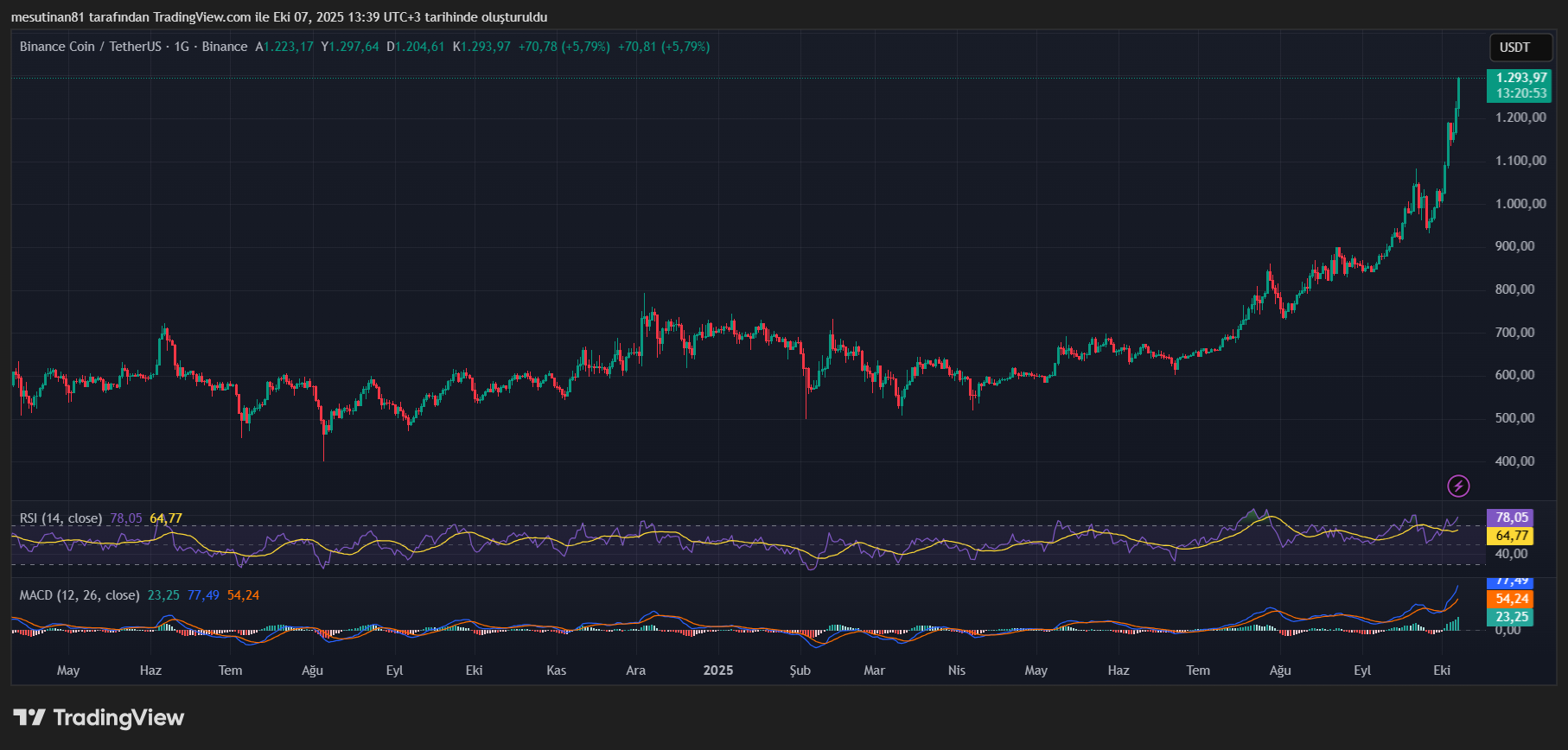
Task: Select the Kas month on time axis
Action: point(557,671)
